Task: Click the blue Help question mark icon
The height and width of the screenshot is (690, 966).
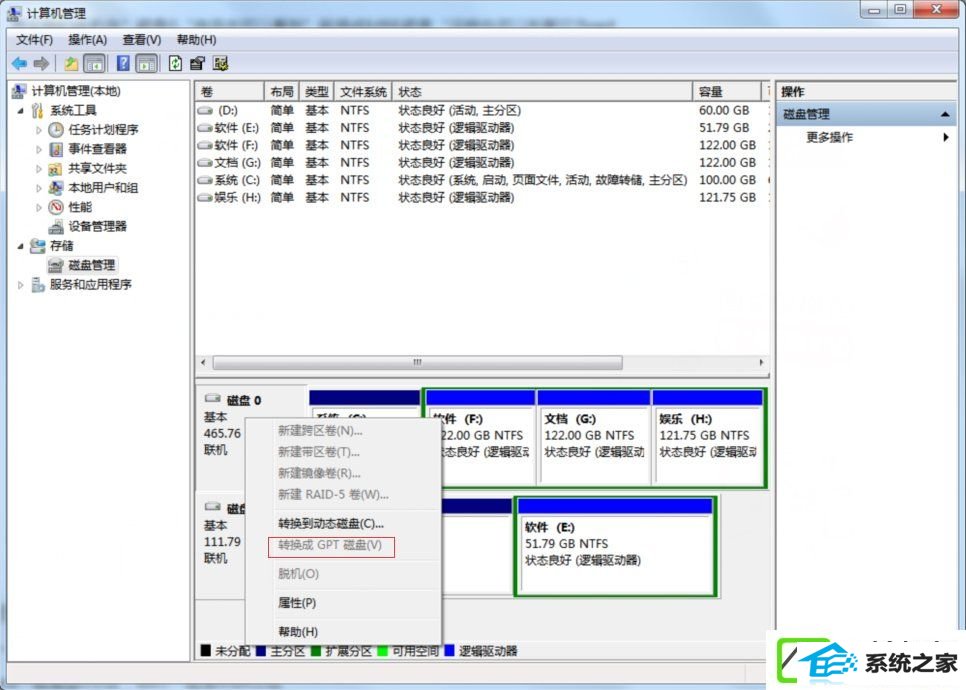Action: pos(123,63)
